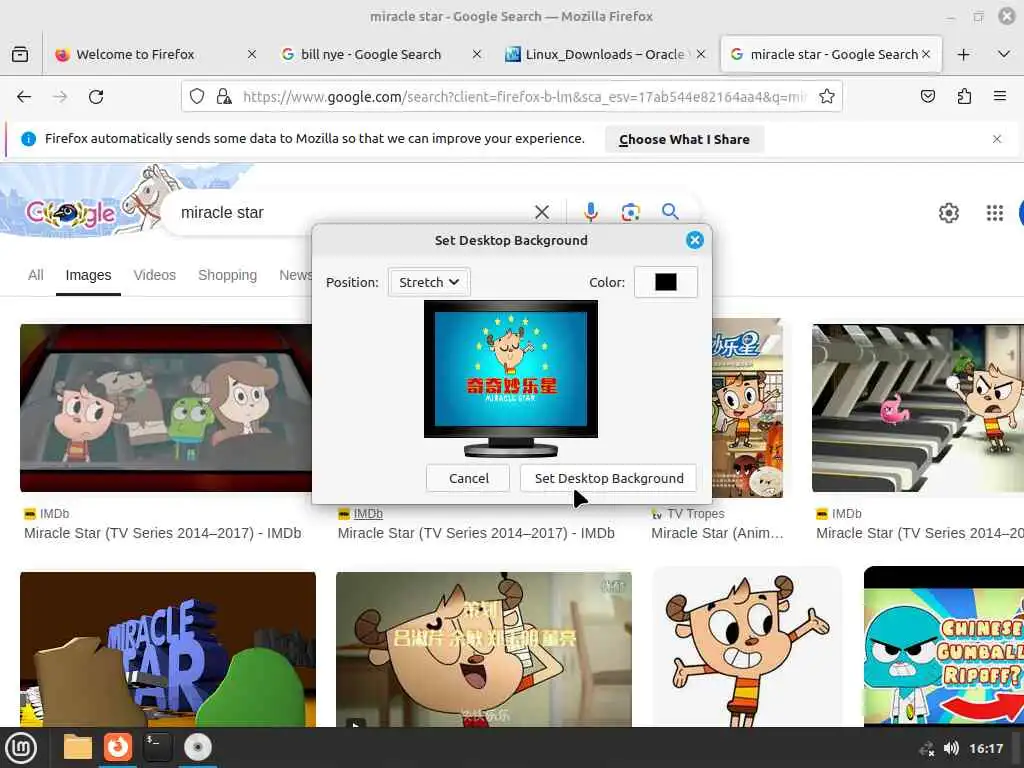Click the forward navigation arrow
1024x768 pixels.
point(60,97)
